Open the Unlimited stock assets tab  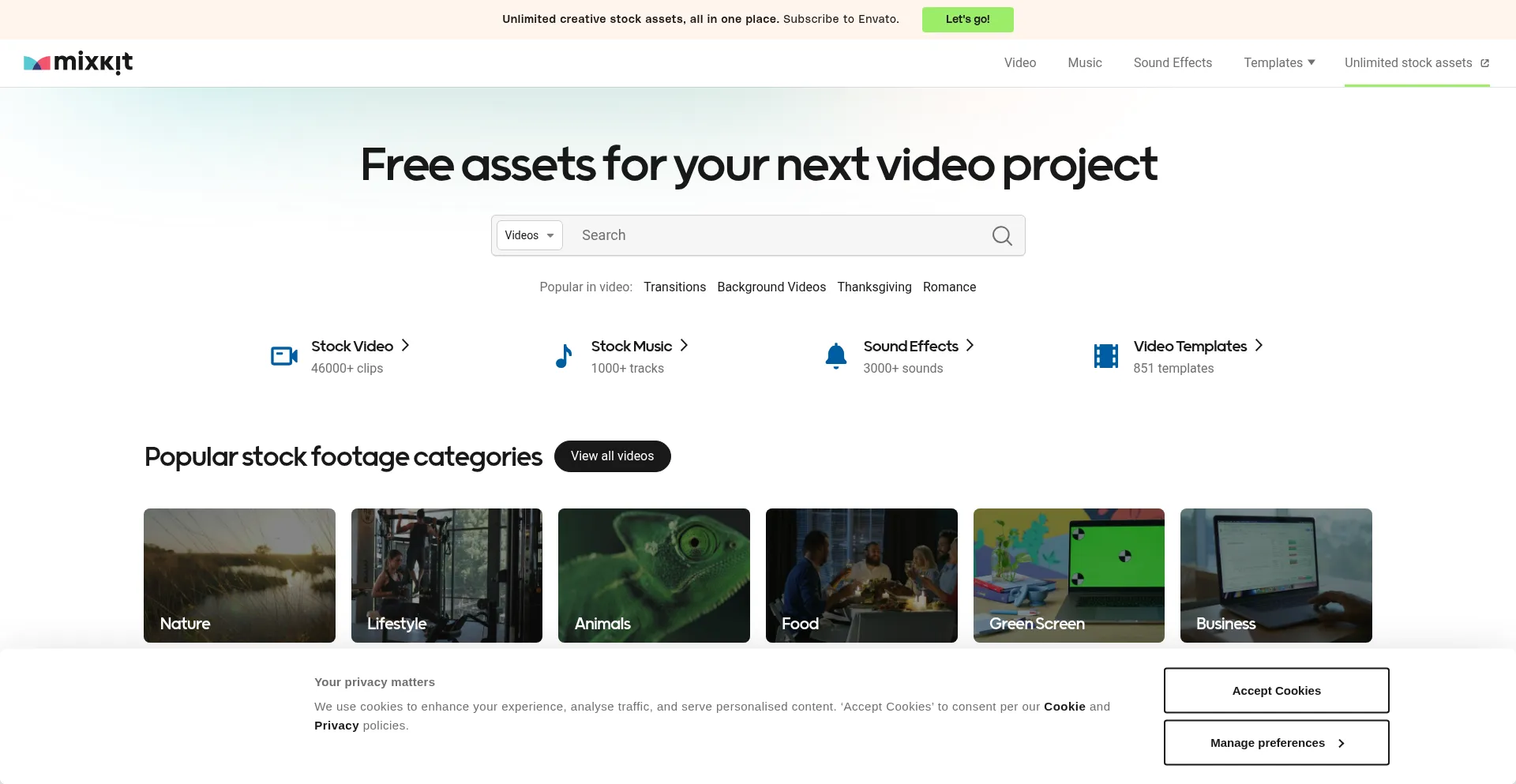click(1417, 62)
